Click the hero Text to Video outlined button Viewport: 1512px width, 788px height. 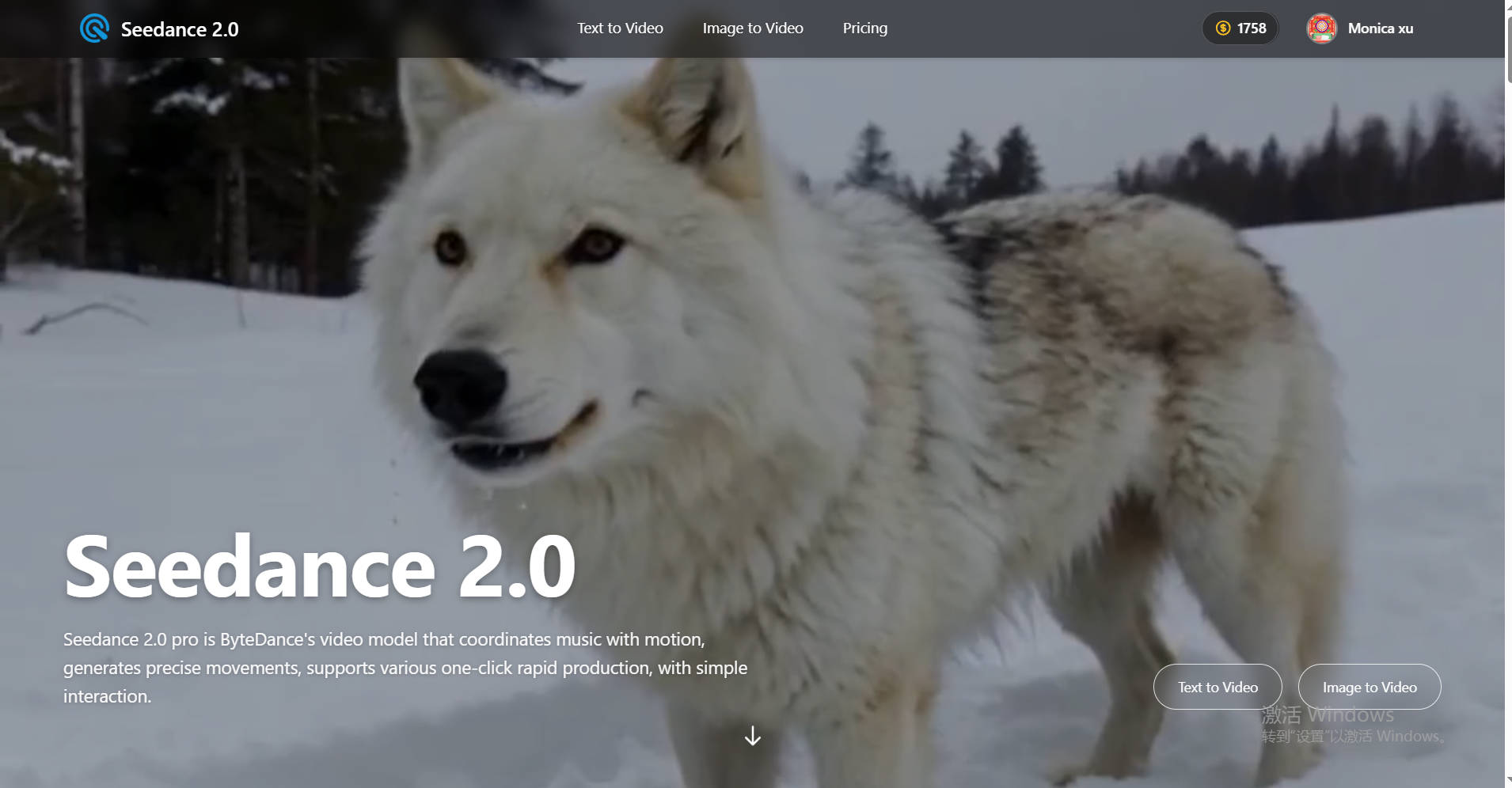(1218, 687)
